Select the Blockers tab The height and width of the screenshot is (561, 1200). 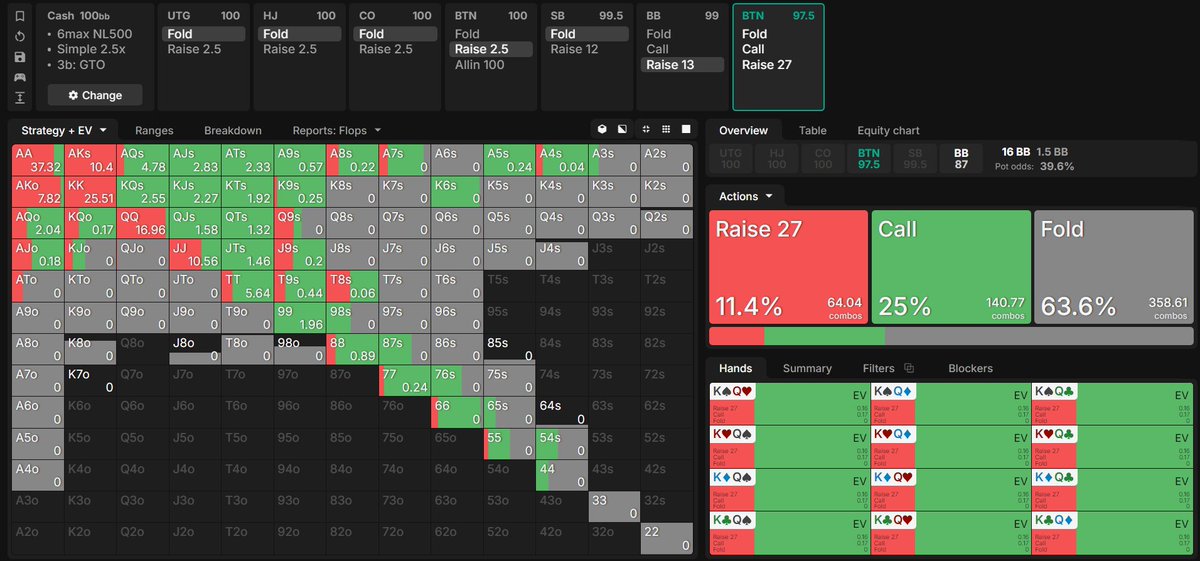pos(970,368)
